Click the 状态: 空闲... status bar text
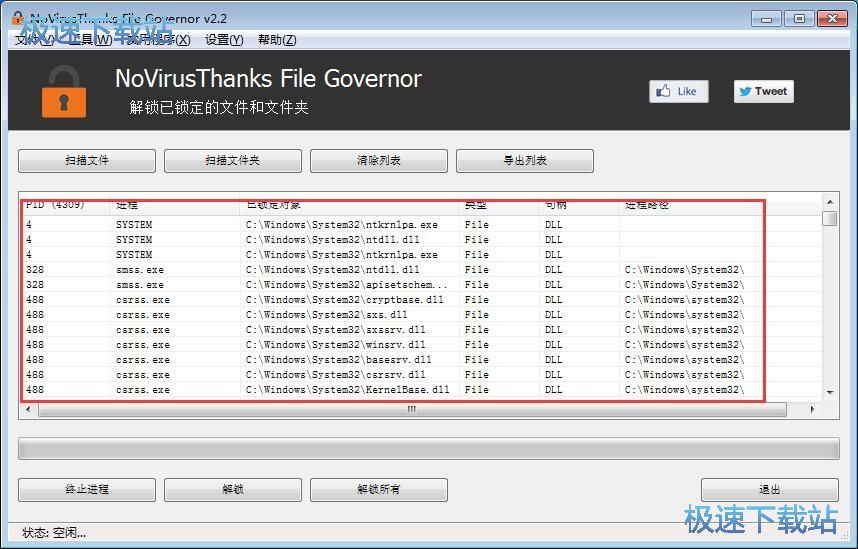The image size is (858, 549). [x=54, y=533]
